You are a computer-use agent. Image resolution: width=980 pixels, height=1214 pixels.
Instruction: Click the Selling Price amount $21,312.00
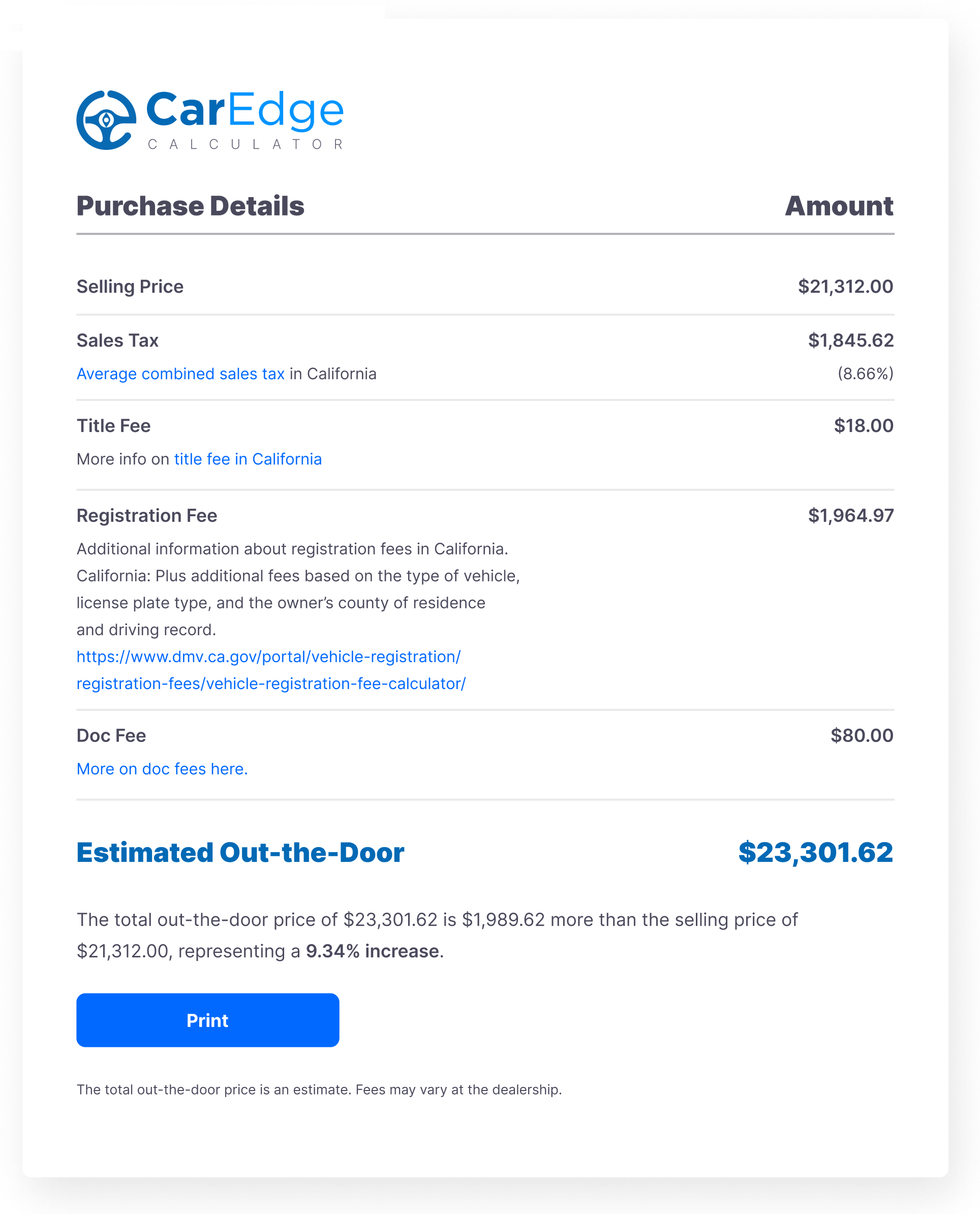845,286
